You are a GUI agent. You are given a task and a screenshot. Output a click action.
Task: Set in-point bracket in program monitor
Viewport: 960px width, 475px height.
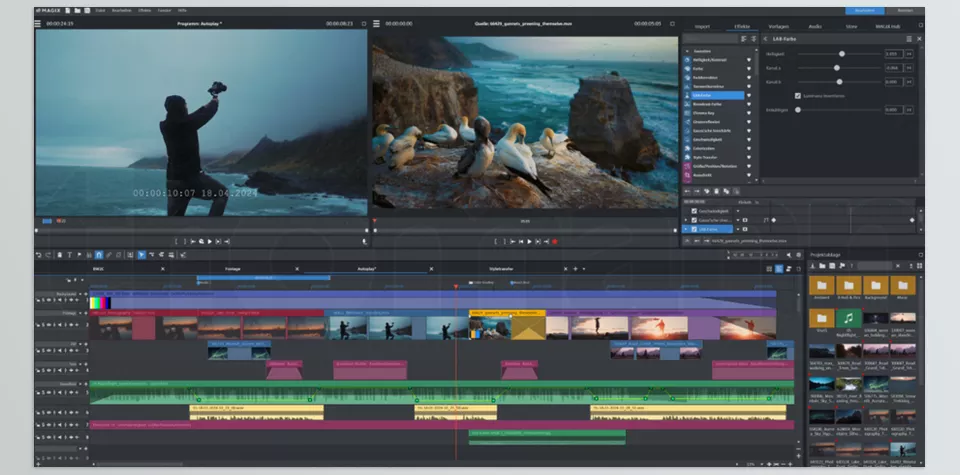click(x=176, y=242)
